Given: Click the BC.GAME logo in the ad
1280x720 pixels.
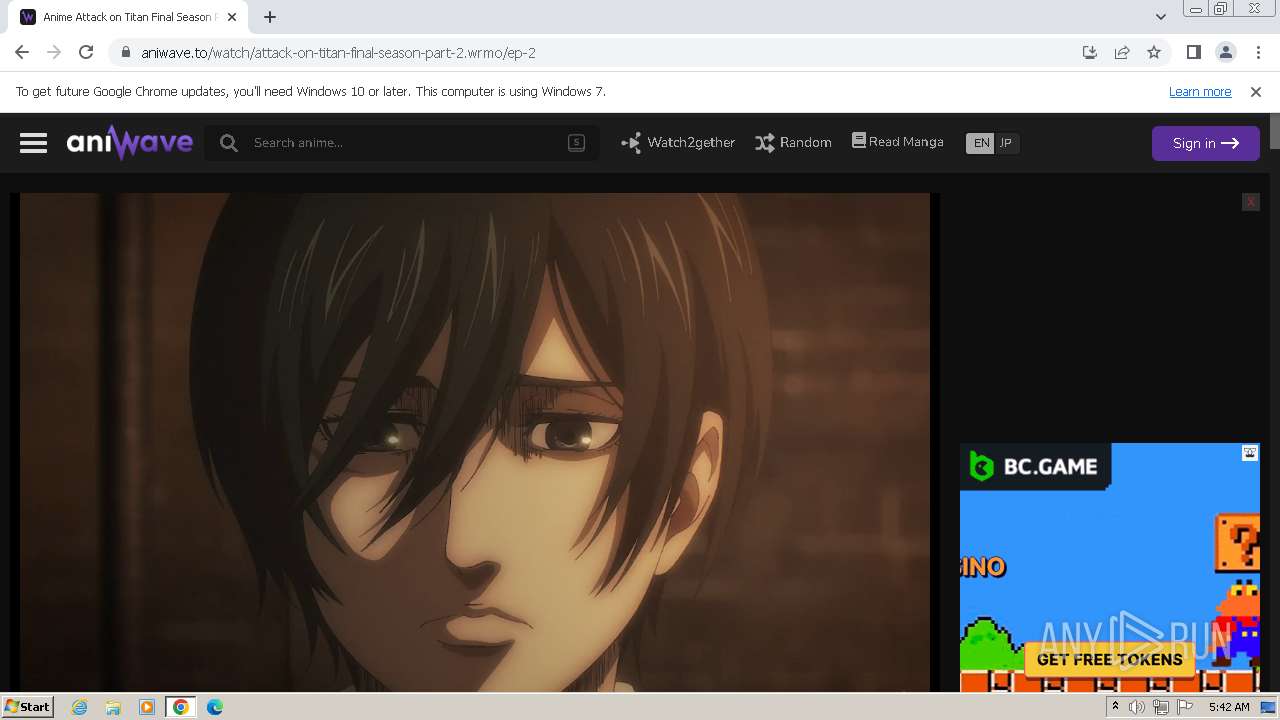Looking at the screenshot, I should click(1035, 466).
